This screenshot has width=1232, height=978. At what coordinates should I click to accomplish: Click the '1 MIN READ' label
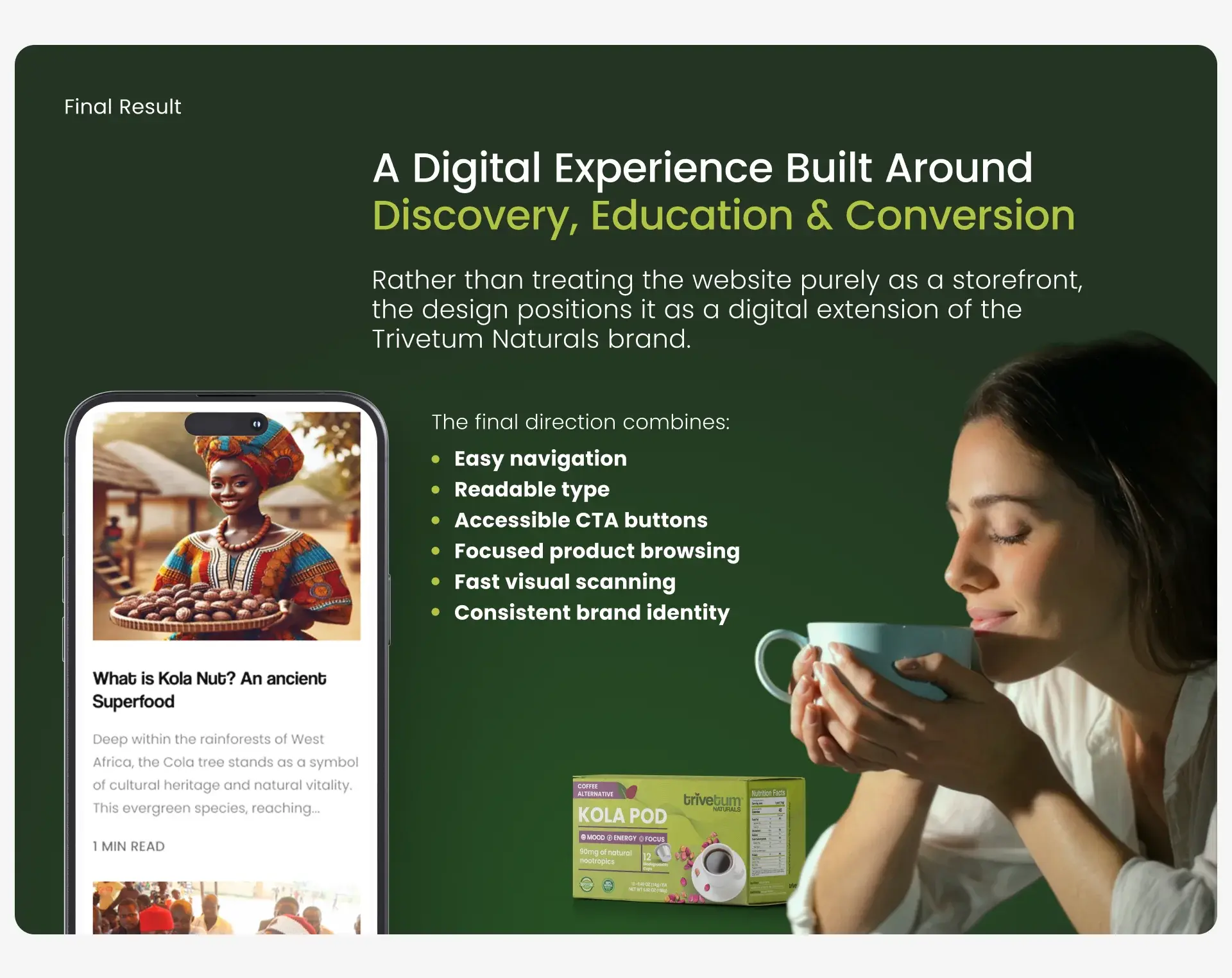128,846
